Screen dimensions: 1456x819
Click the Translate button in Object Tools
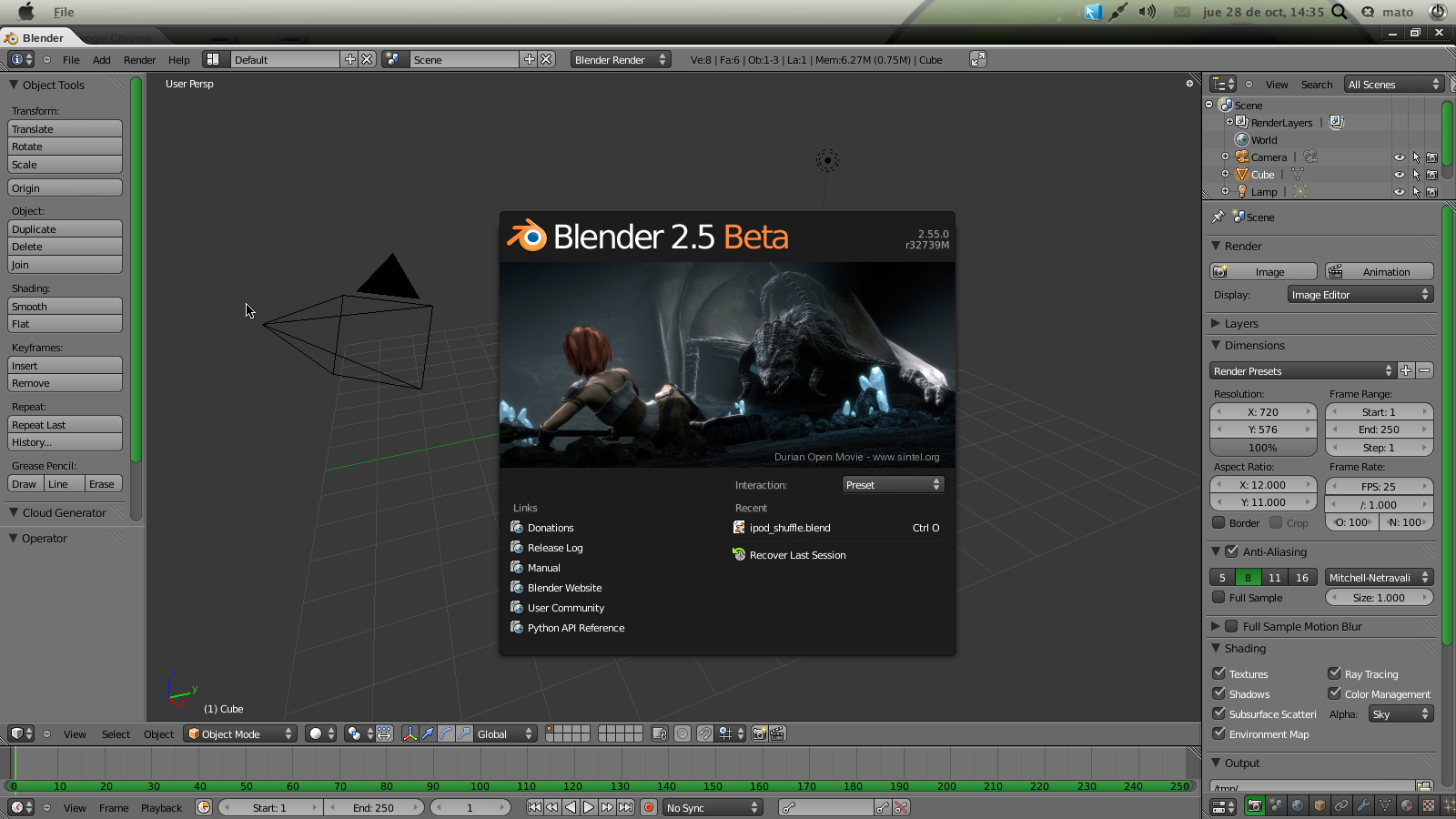point(65,129)
